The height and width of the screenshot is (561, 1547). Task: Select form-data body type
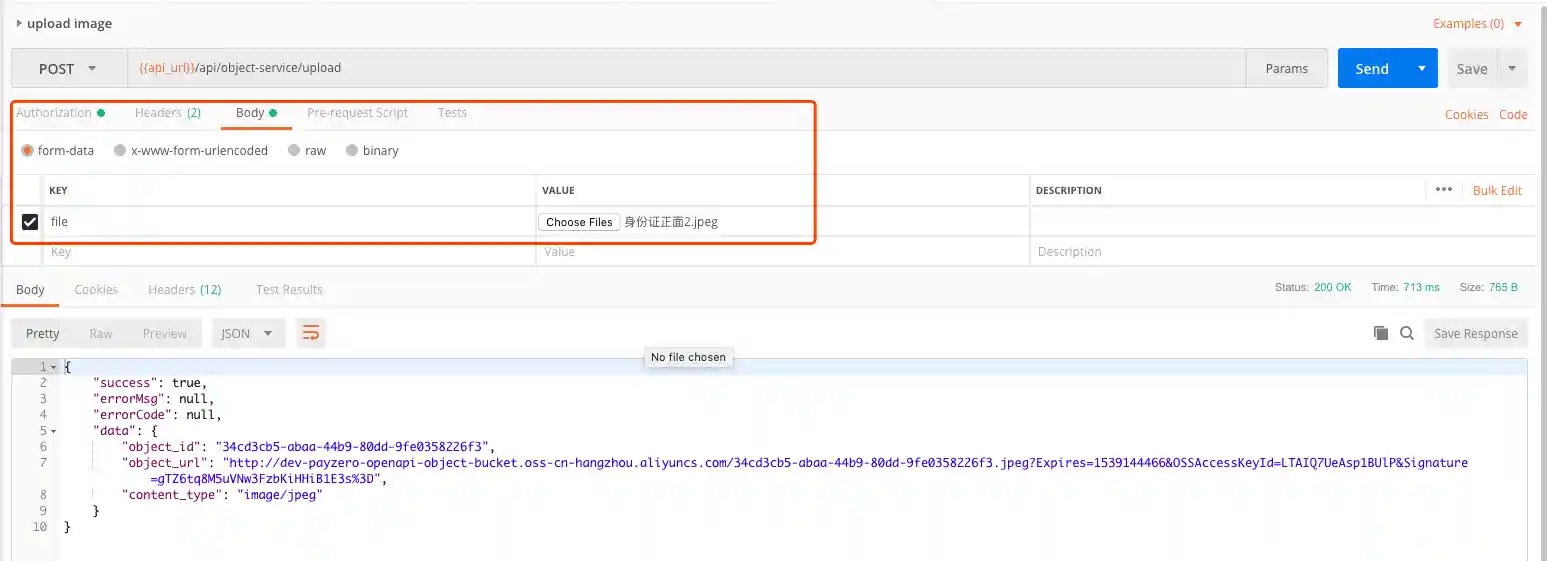pos(28,151)
